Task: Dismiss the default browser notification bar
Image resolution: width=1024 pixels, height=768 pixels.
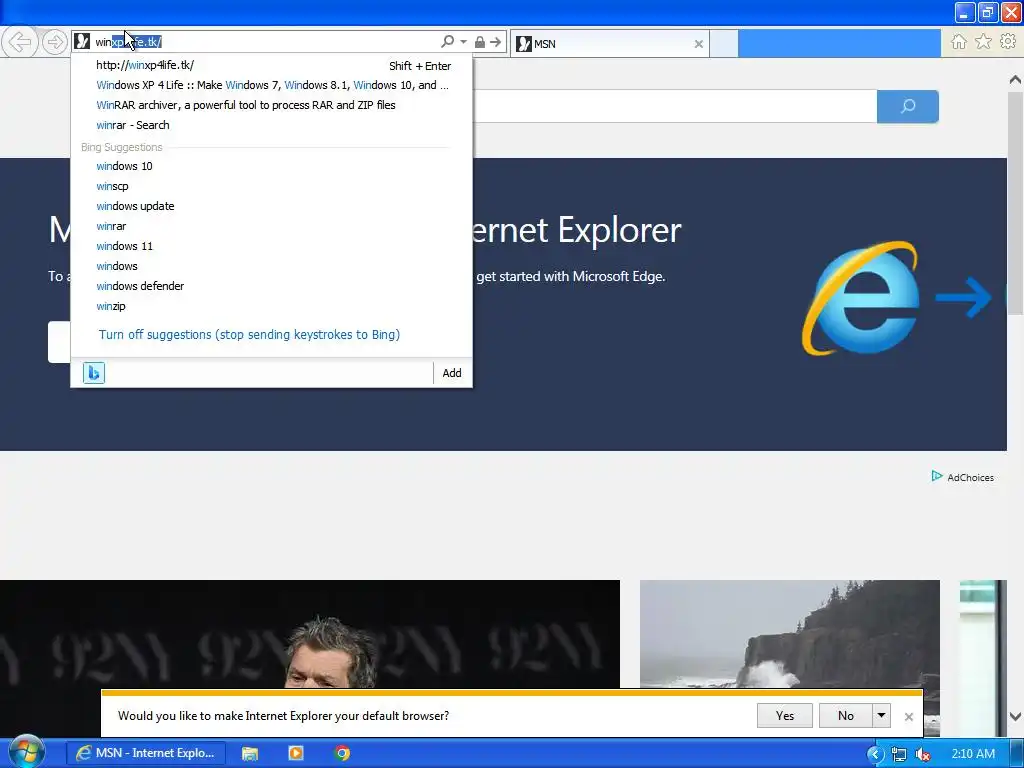Action: [908, 716]
